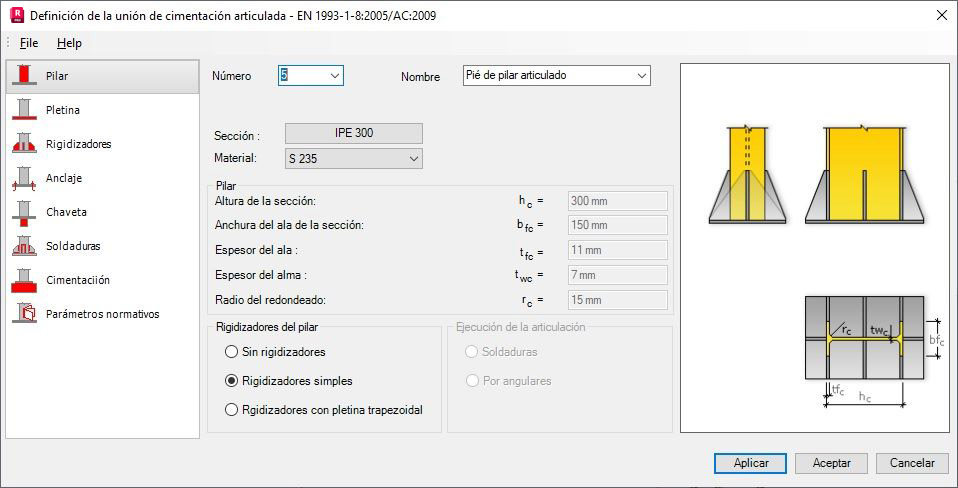The width and height of the screenshot is (958, 488).
Task: Click the Radio del redondeado field 15 mm
Action: pos(618,300)
